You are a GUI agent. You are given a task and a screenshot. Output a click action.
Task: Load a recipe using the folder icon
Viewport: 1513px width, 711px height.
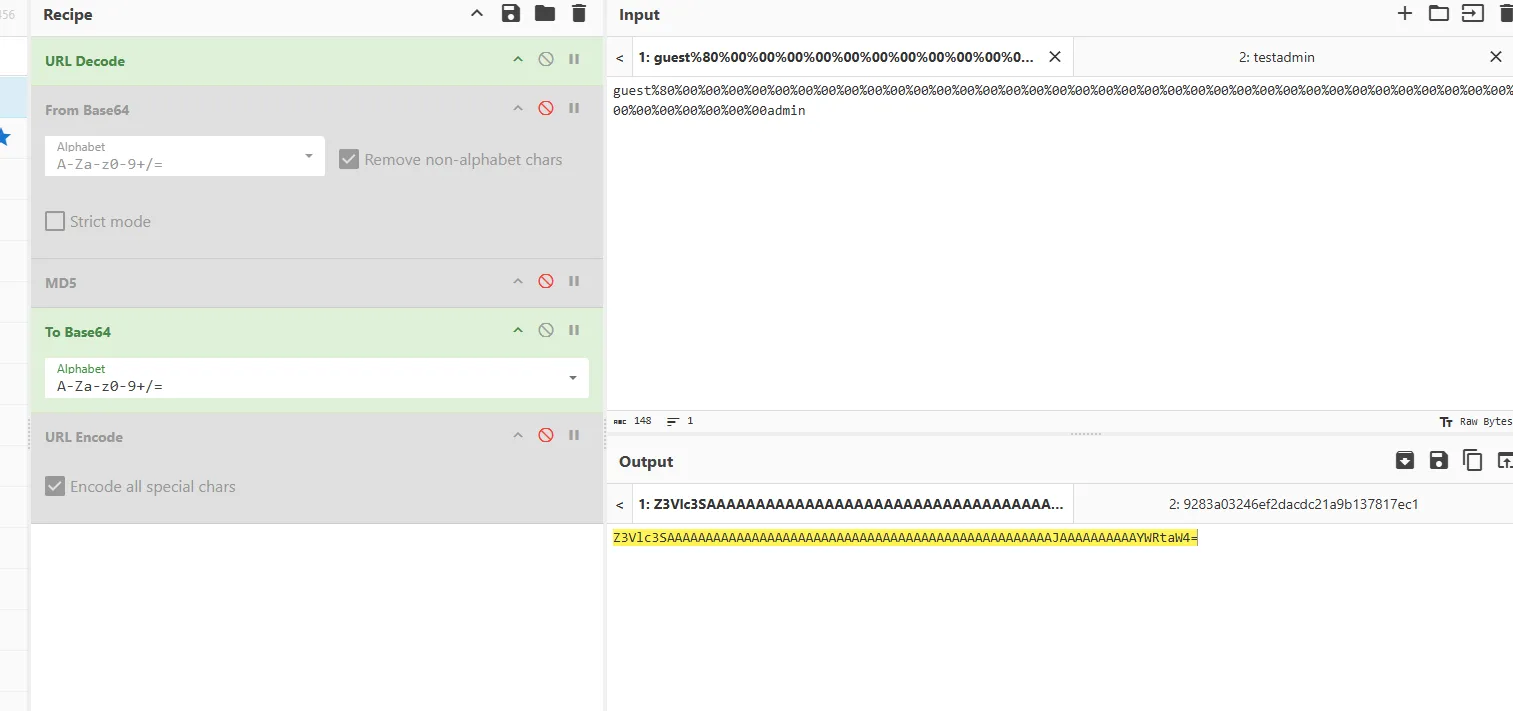point(544,14)
